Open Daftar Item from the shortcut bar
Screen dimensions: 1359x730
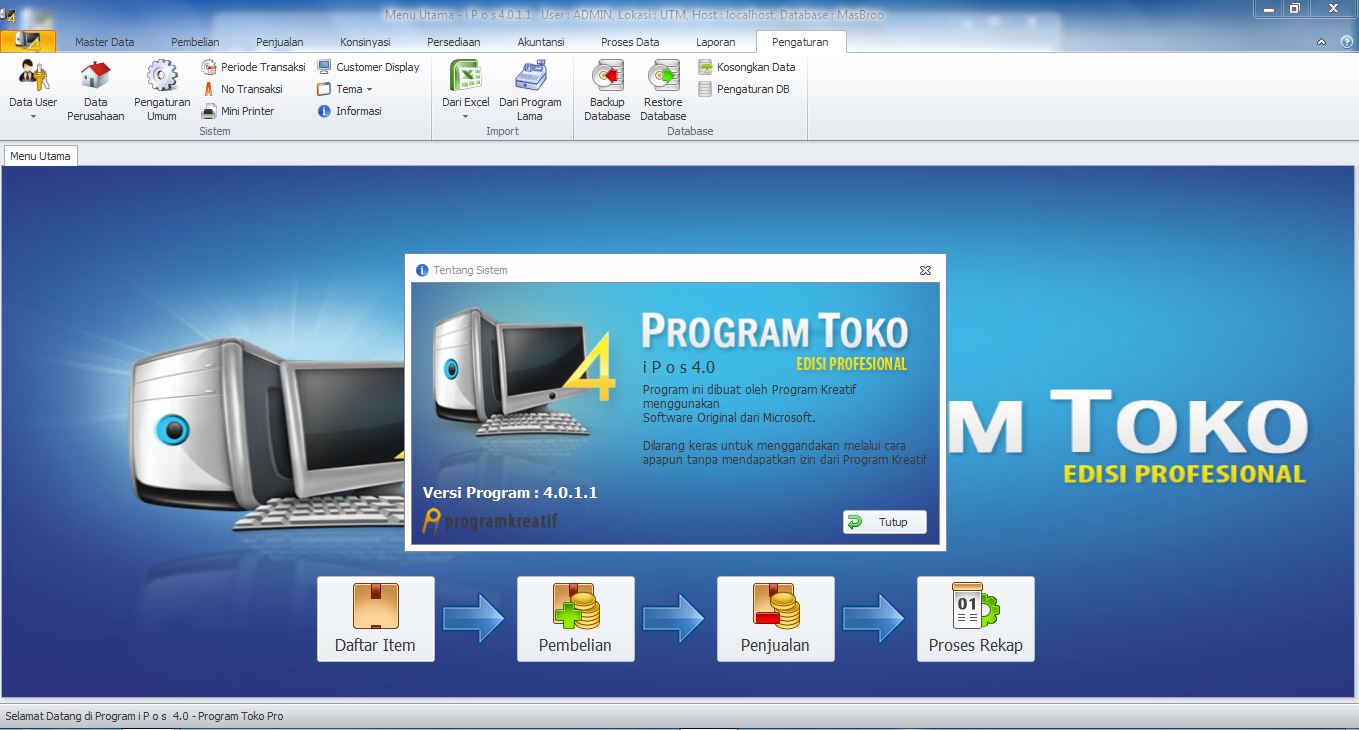(x=375, y=618)
